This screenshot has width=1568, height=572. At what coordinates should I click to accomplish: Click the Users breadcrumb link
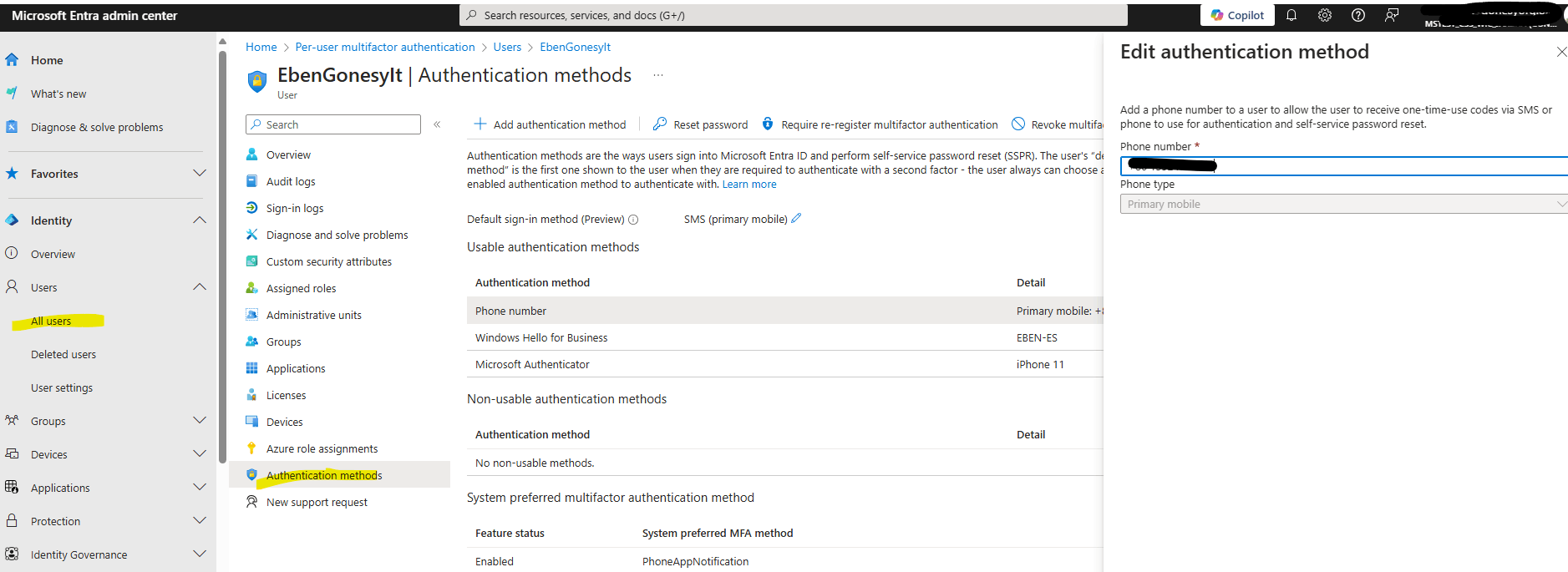[507, 47]
